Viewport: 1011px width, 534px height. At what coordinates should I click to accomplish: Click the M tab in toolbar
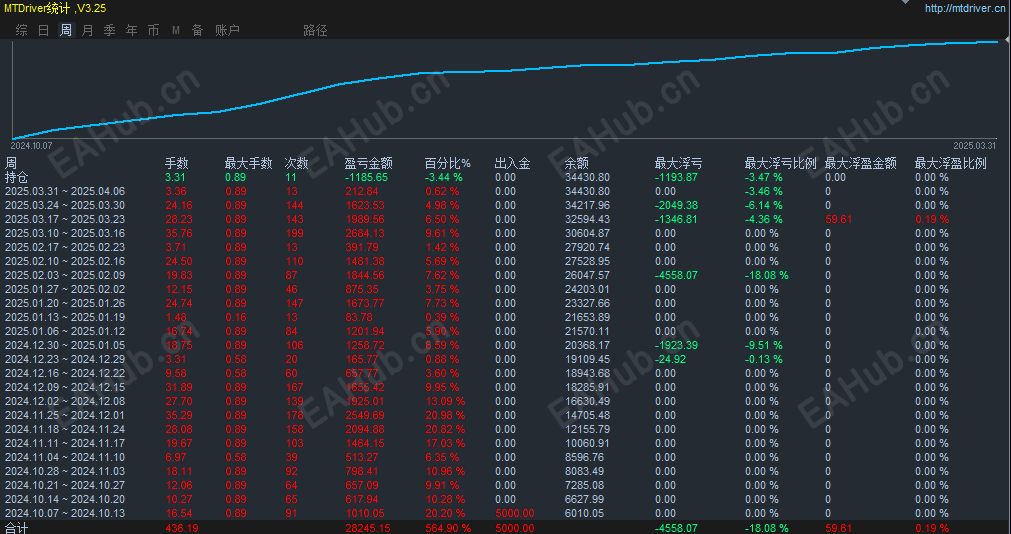tap(175, 30)
